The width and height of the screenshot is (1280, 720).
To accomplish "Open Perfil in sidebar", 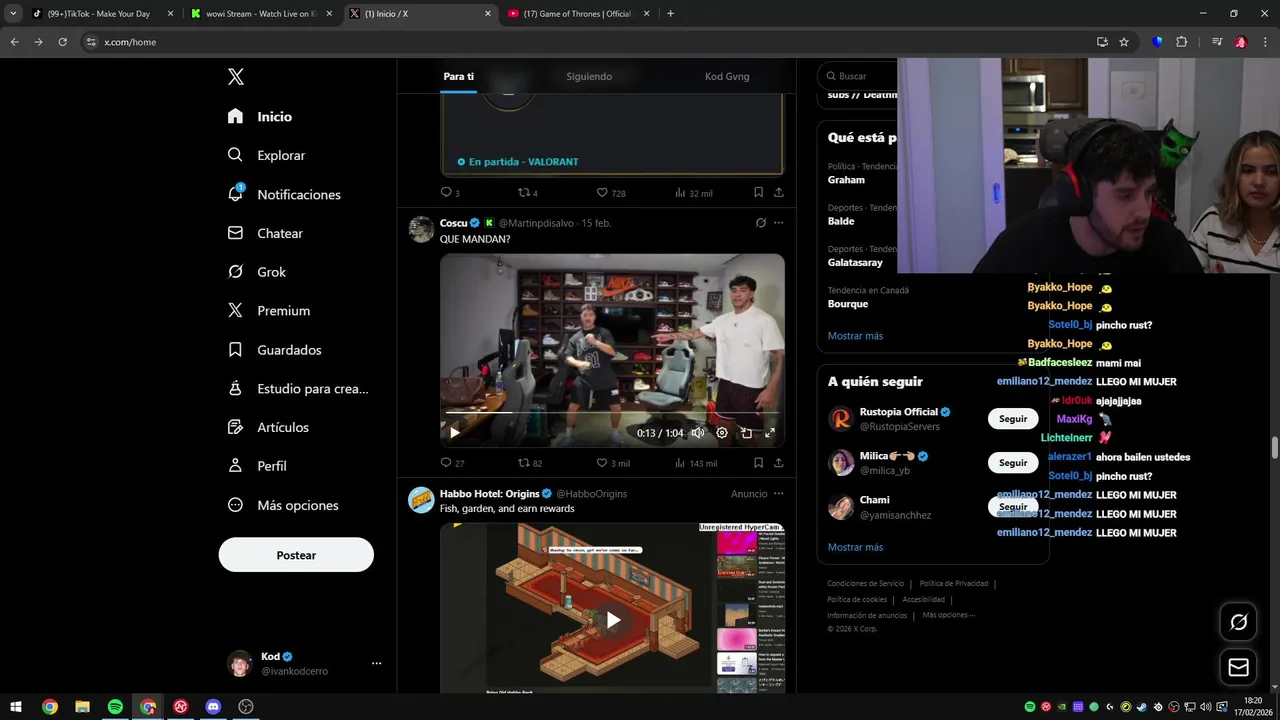I will click(x=257, y=466).
